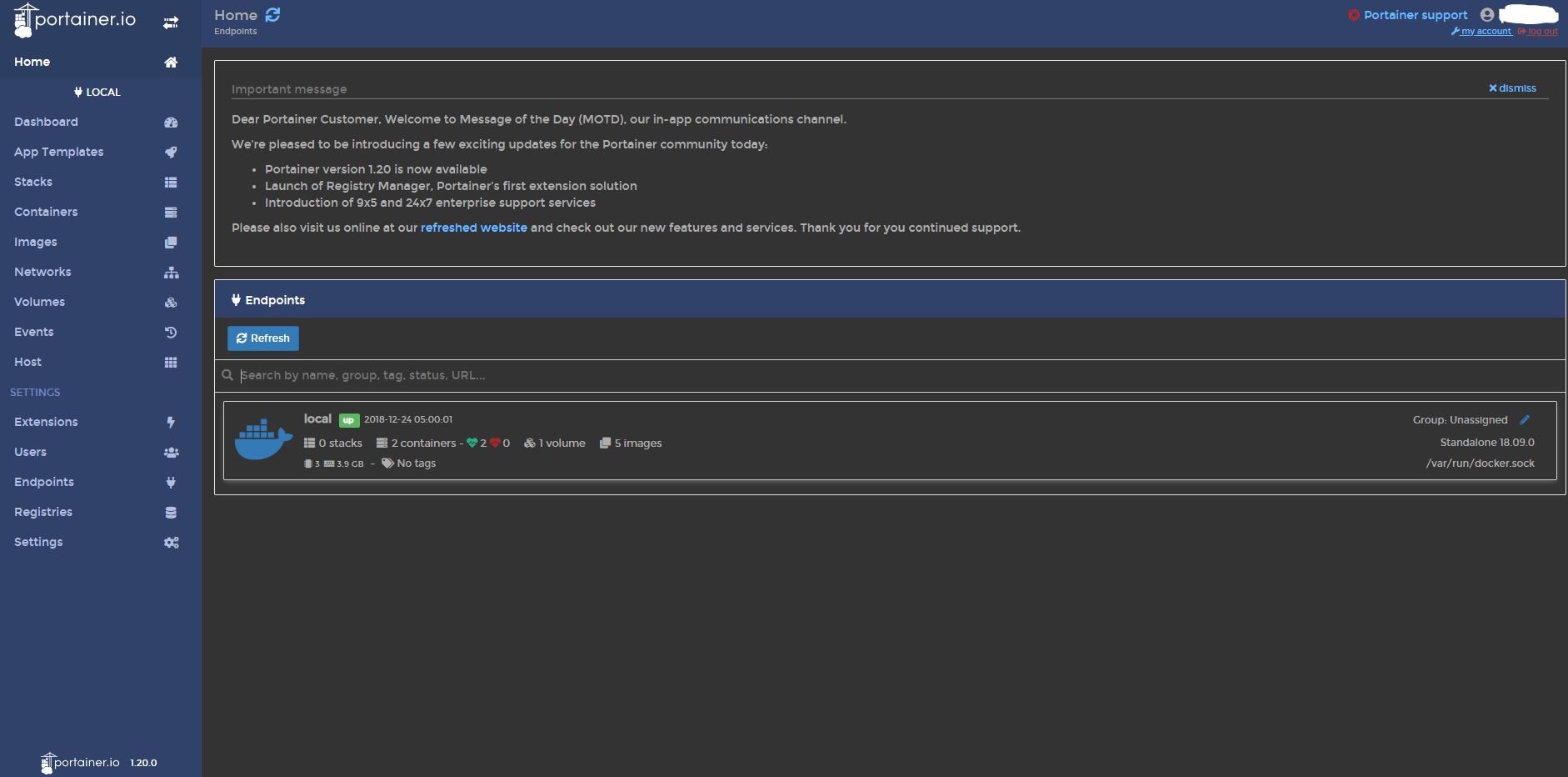
Task: Click the Dashboard gauge icon
Action: point(171,123)
